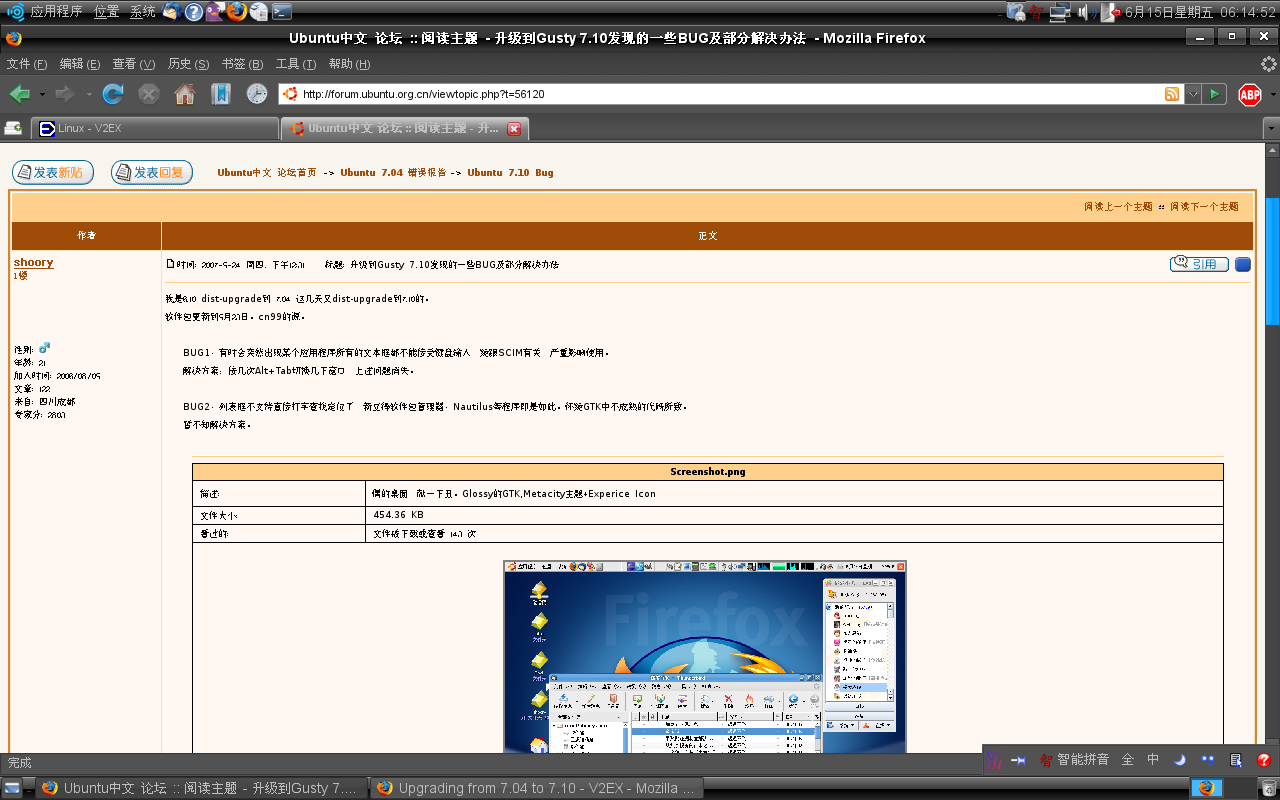
Task: Open the 帮助 (H) menu
Action: coord(349,64)
